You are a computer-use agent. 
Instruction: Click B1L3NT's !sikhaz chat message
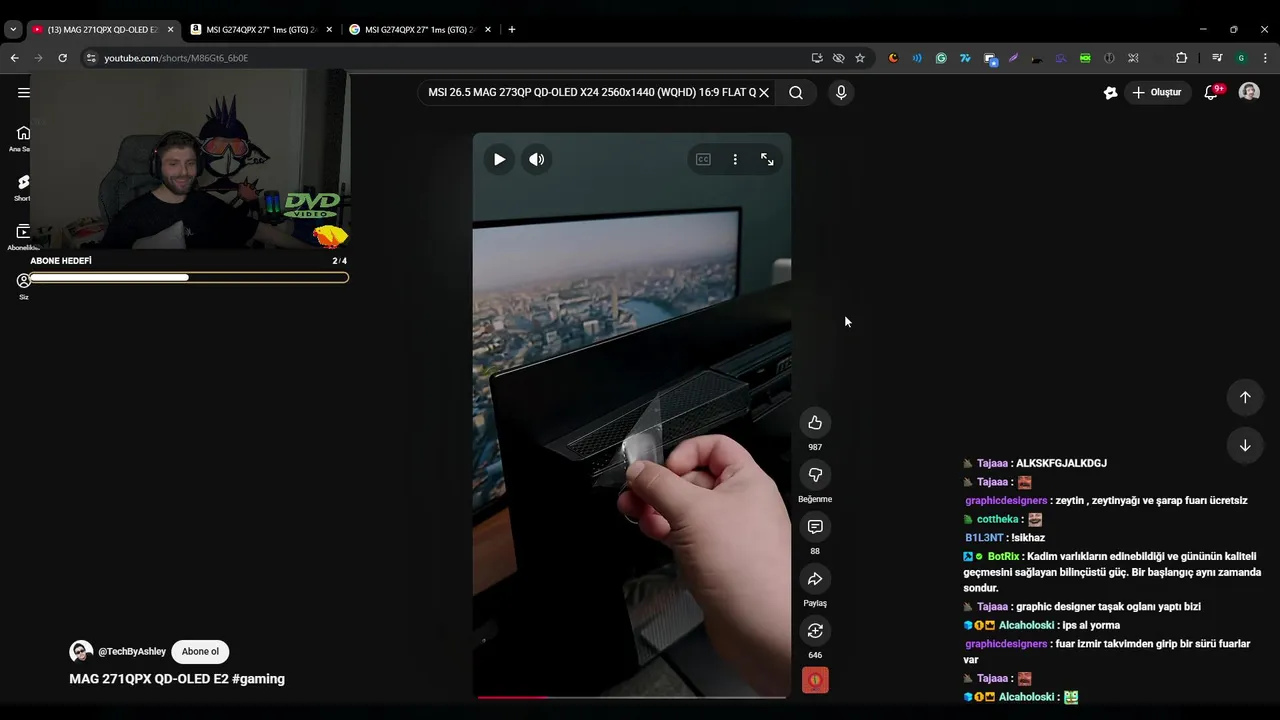[x=1003, y=538]
